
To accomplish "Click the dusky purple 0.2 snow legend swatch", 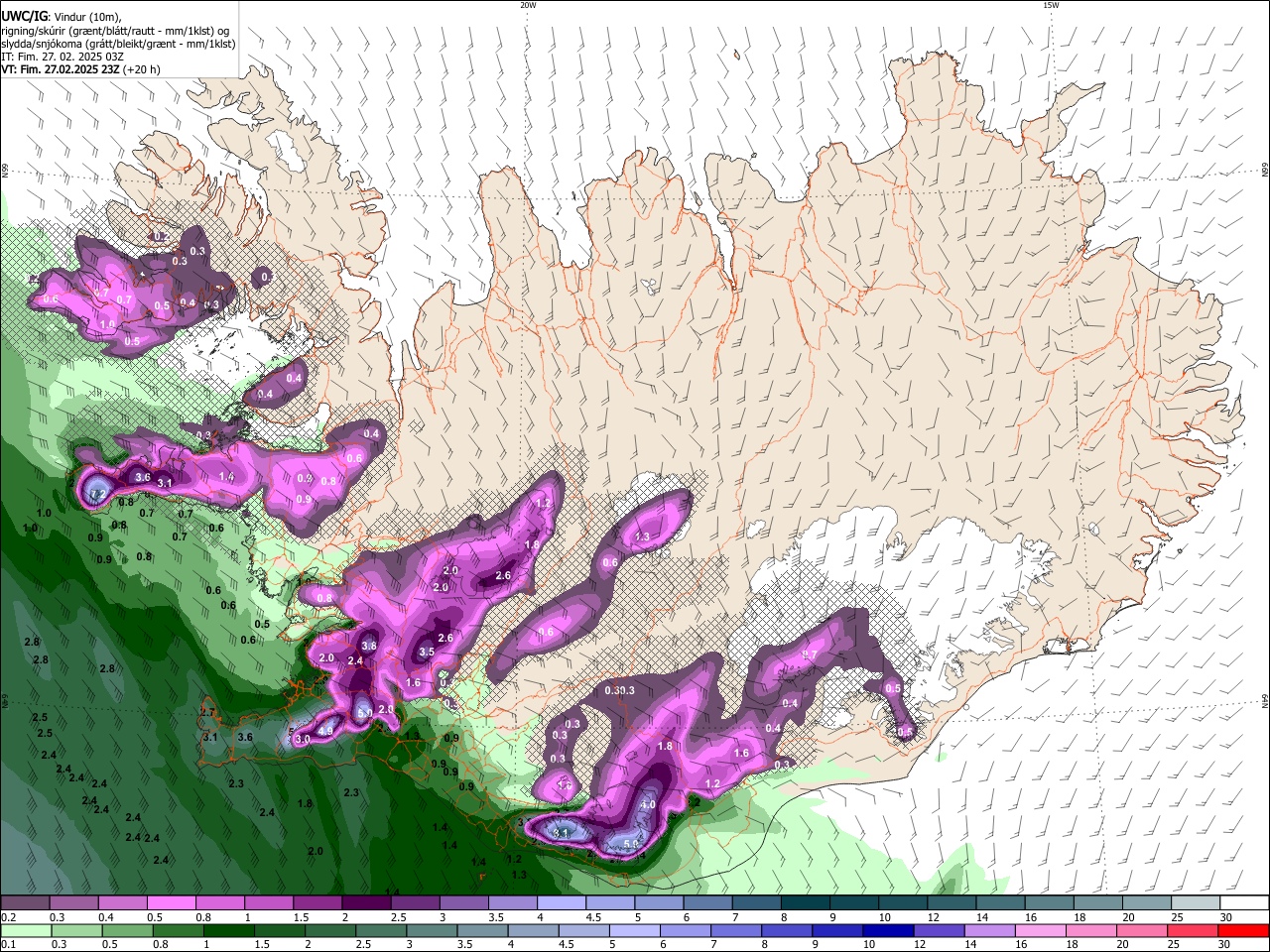I will click(25, 903).
